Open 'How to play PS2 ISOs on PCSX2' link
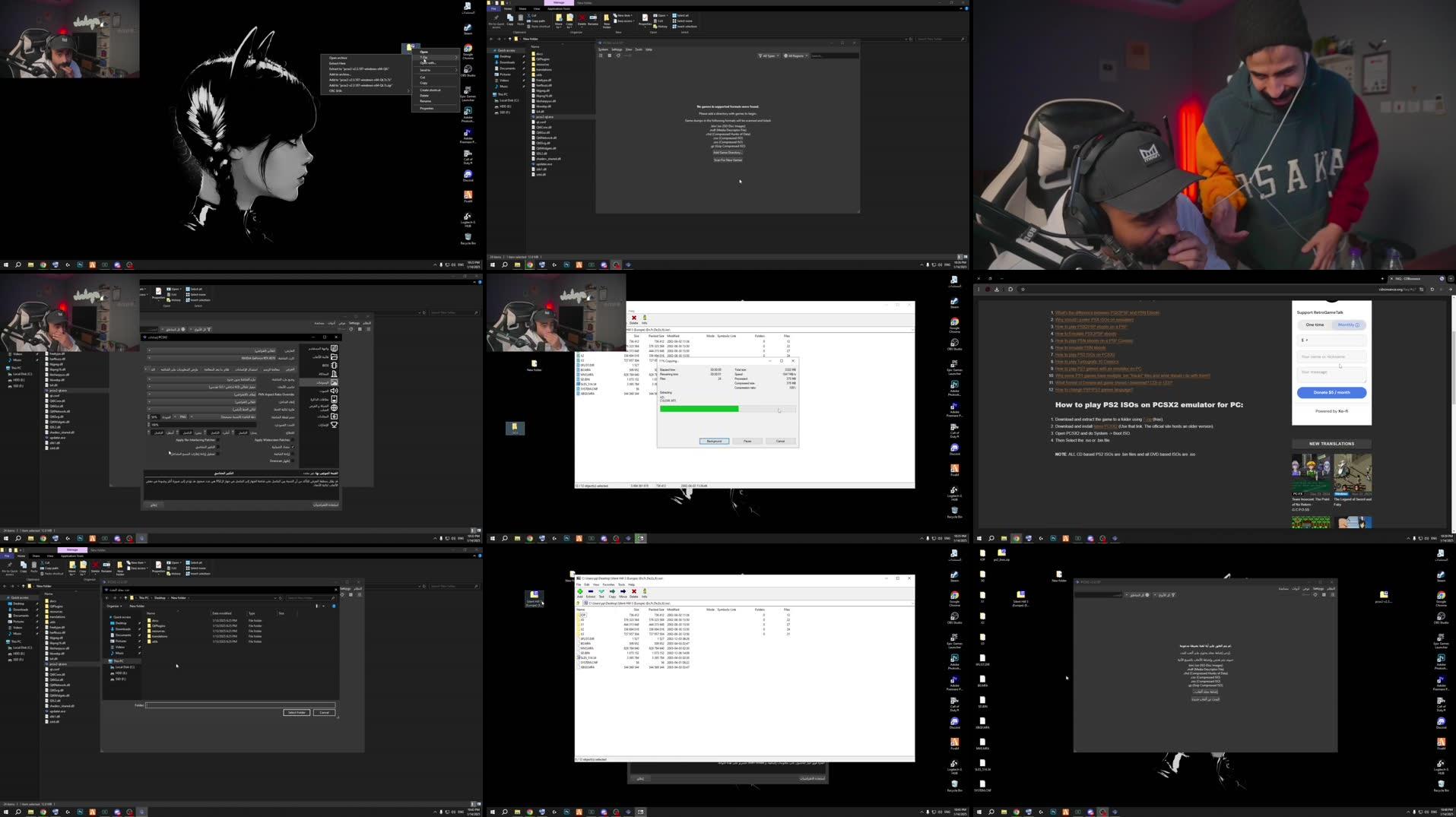The height and width of the screenshot is (817, 1456). pyautogui.click(x=1085, y=355)
